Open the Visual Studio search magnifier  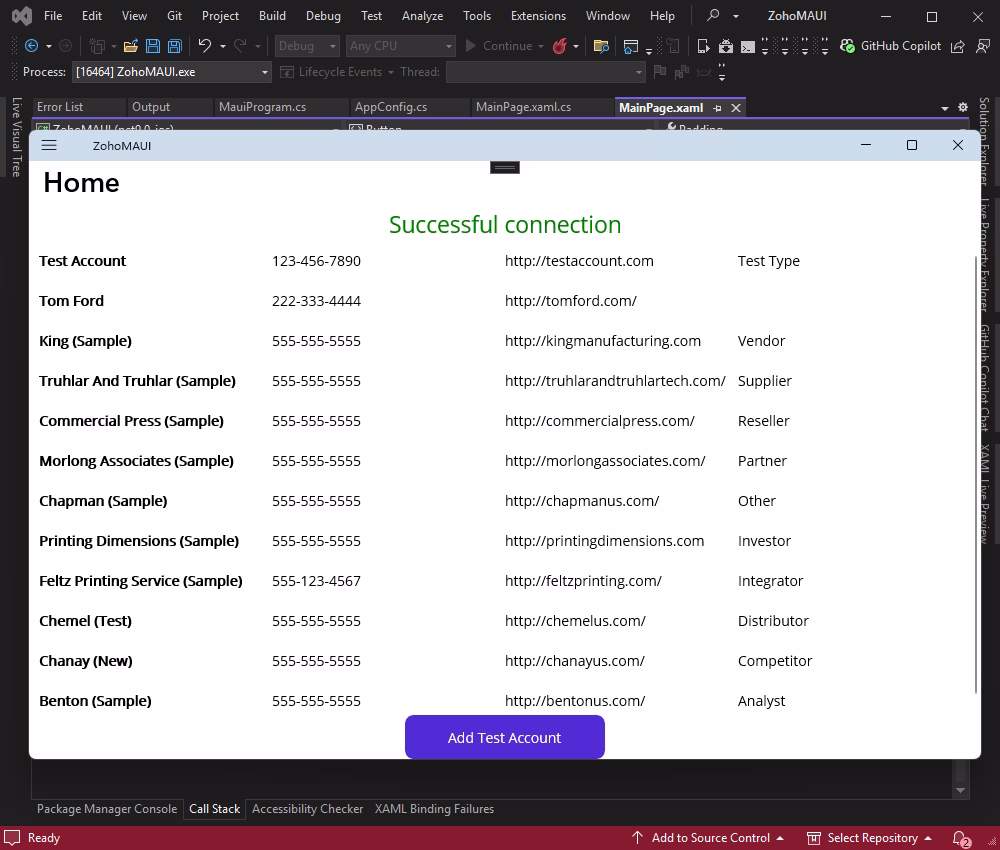714,15
